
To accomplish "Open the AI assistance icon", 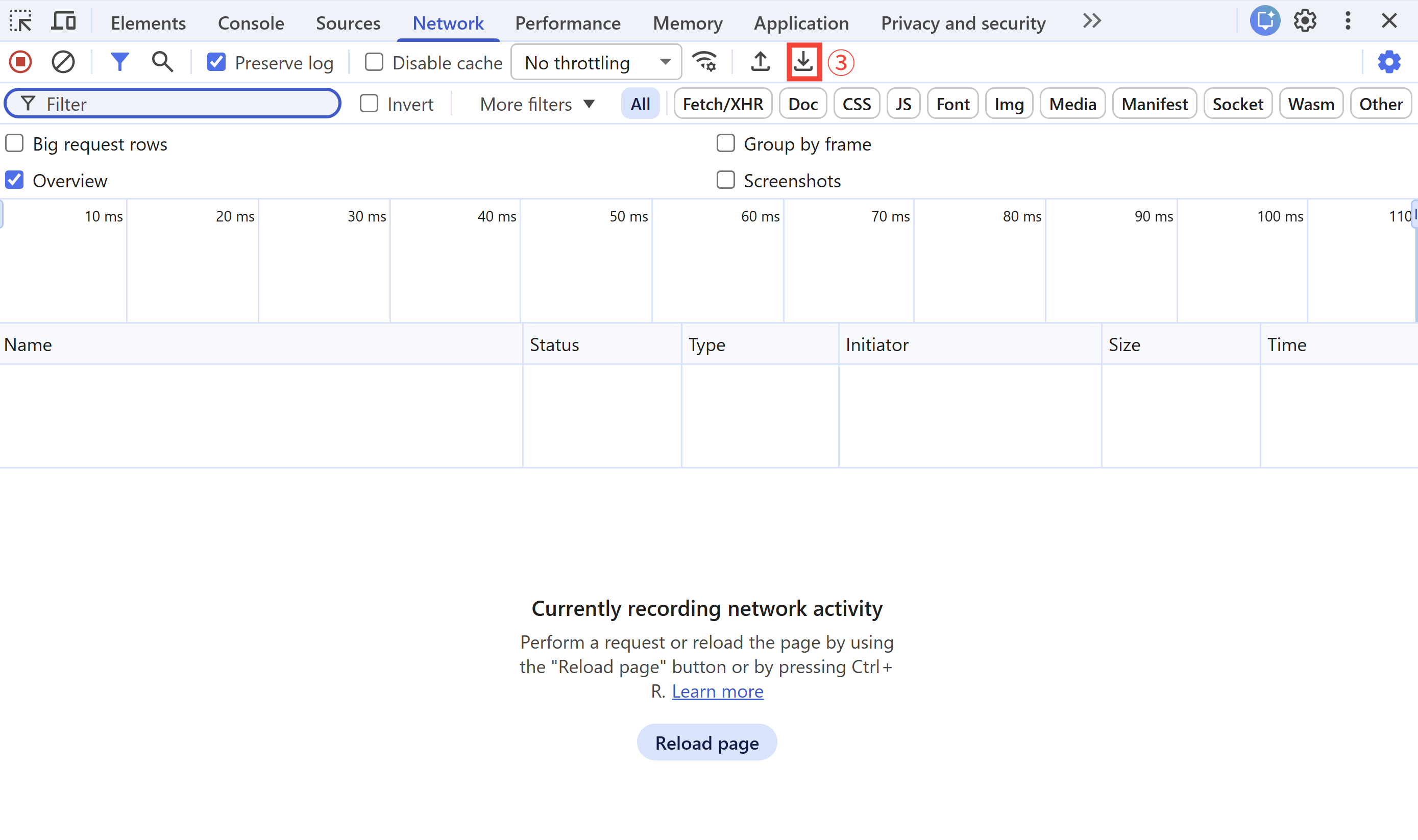I will [x=1265, y=21].
